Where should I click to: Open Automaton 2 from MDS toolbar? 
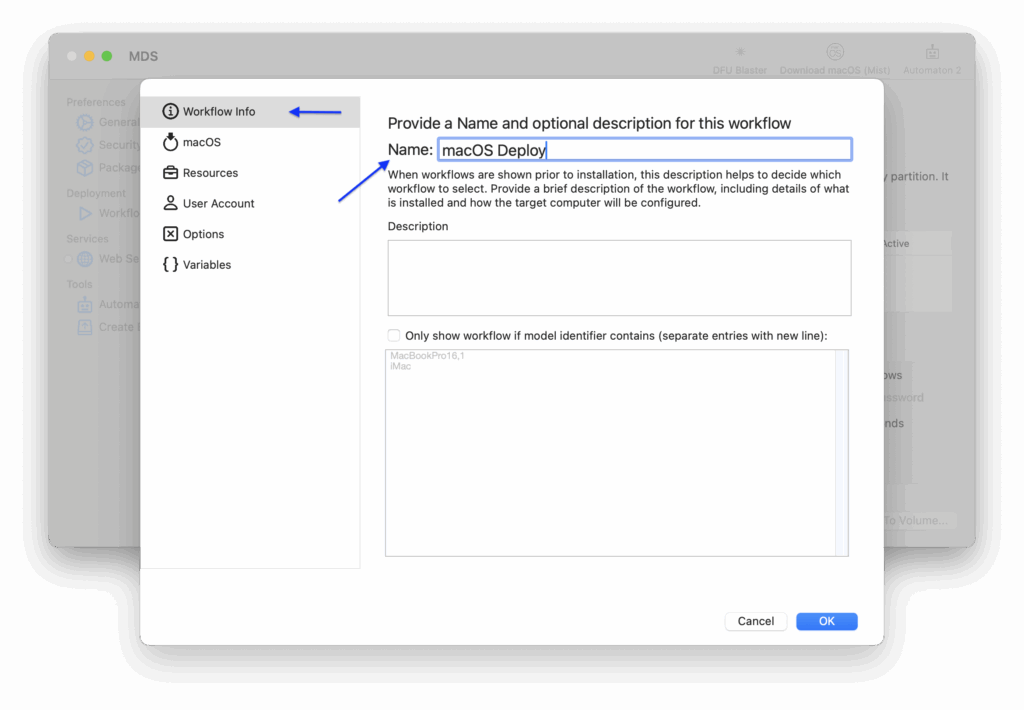click(932, 60)
